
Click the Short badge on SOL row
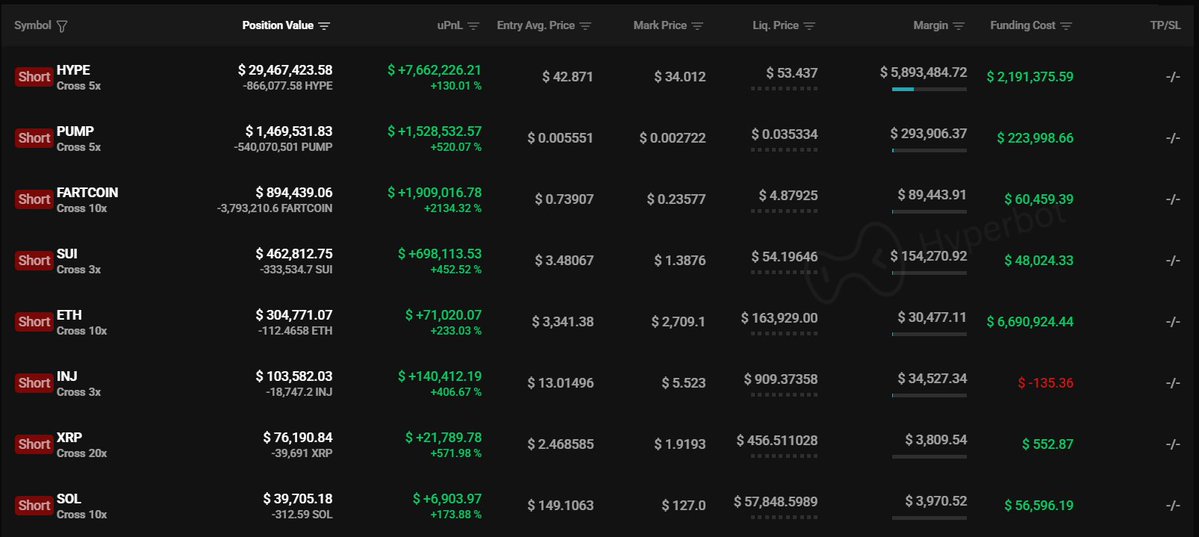(x=34, y=506)
